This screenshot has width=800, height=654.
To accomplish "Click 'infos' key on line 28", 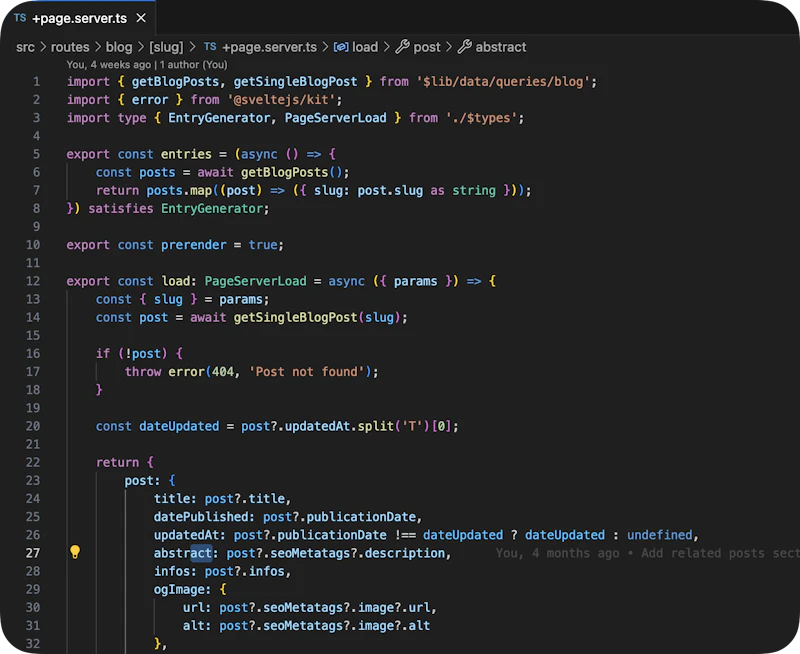I will coord(171,571).
